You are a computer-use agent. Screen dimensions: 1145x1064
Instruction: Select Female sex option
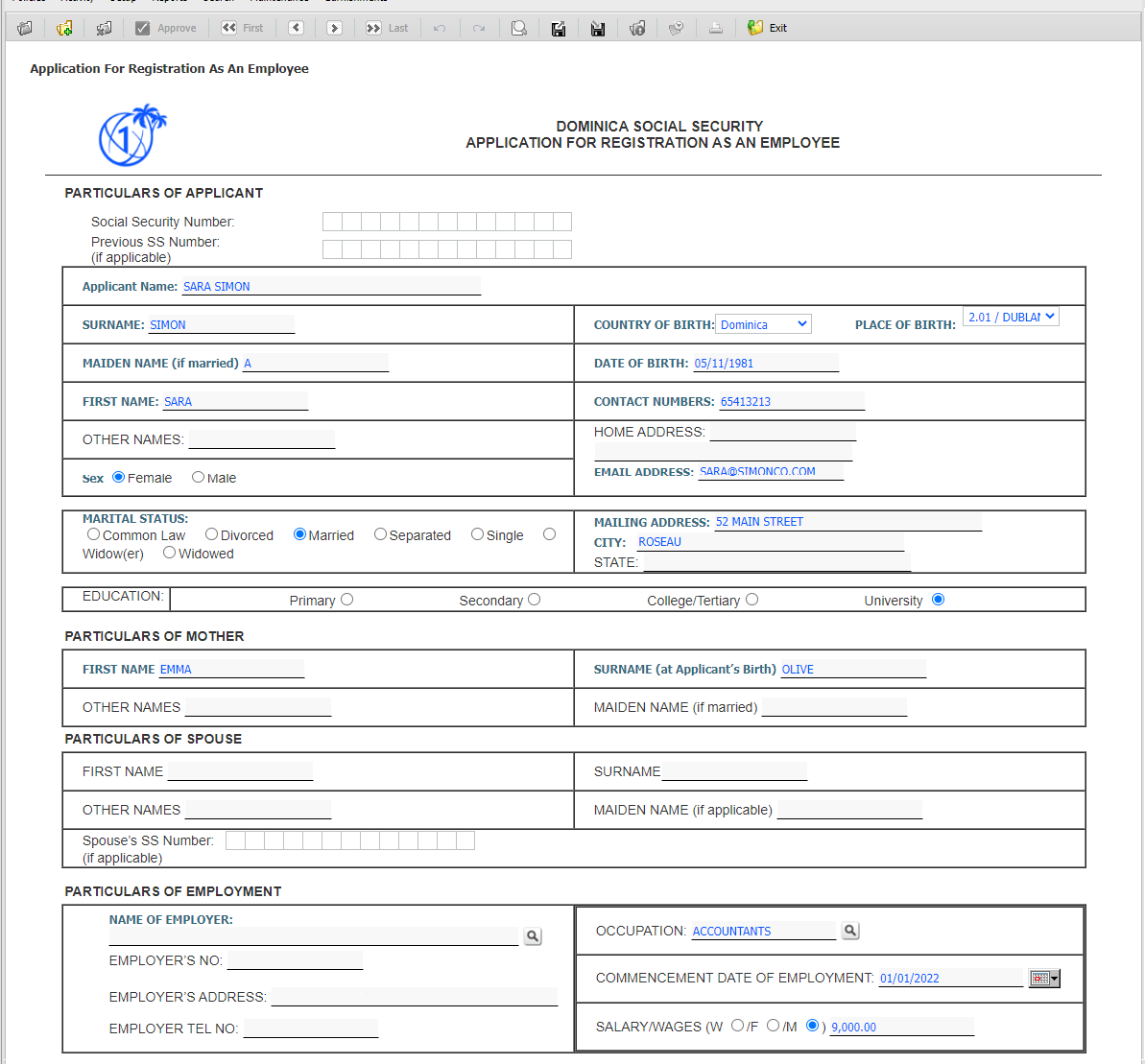118,477
